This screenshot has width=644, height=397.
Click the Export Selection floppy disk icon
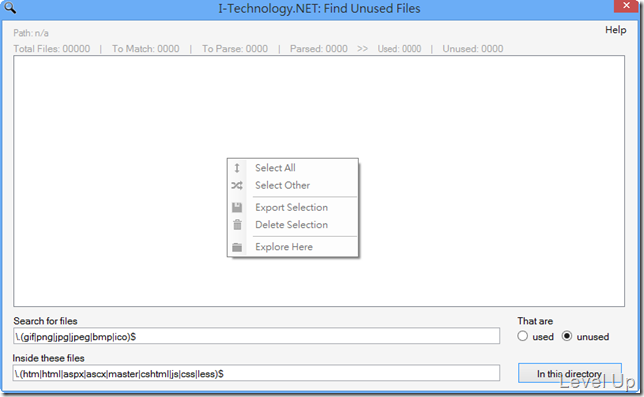[237, 207]
